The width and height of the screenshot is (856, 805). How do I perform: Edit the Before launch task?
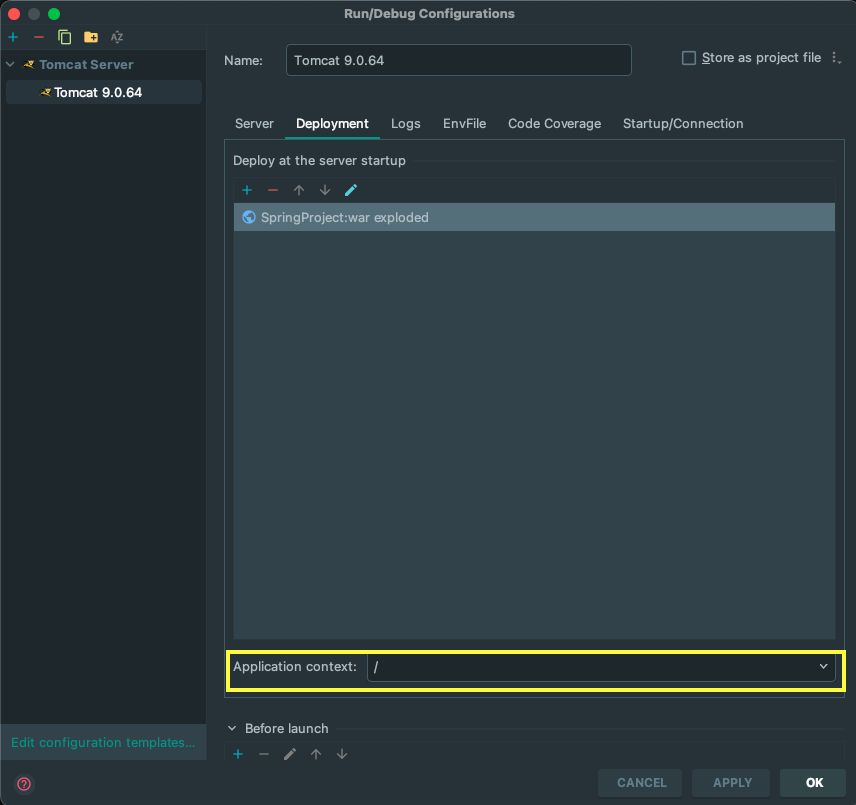point(290,754)
